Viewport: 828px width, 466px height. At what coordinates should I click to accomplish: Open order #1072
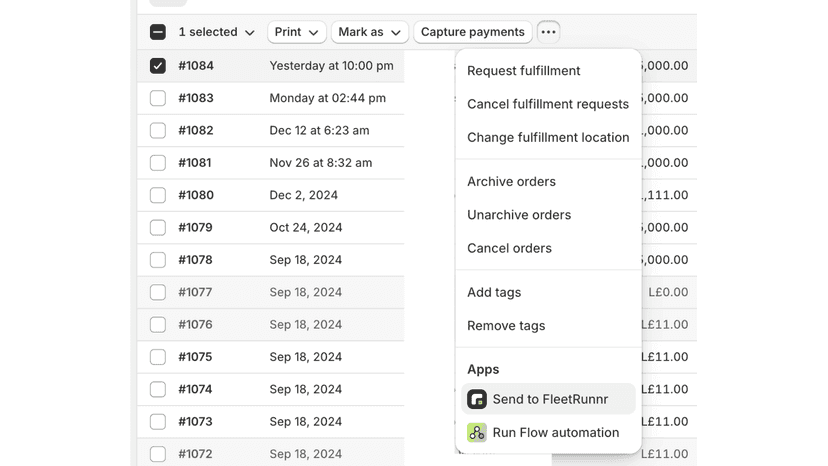point(195,454)
